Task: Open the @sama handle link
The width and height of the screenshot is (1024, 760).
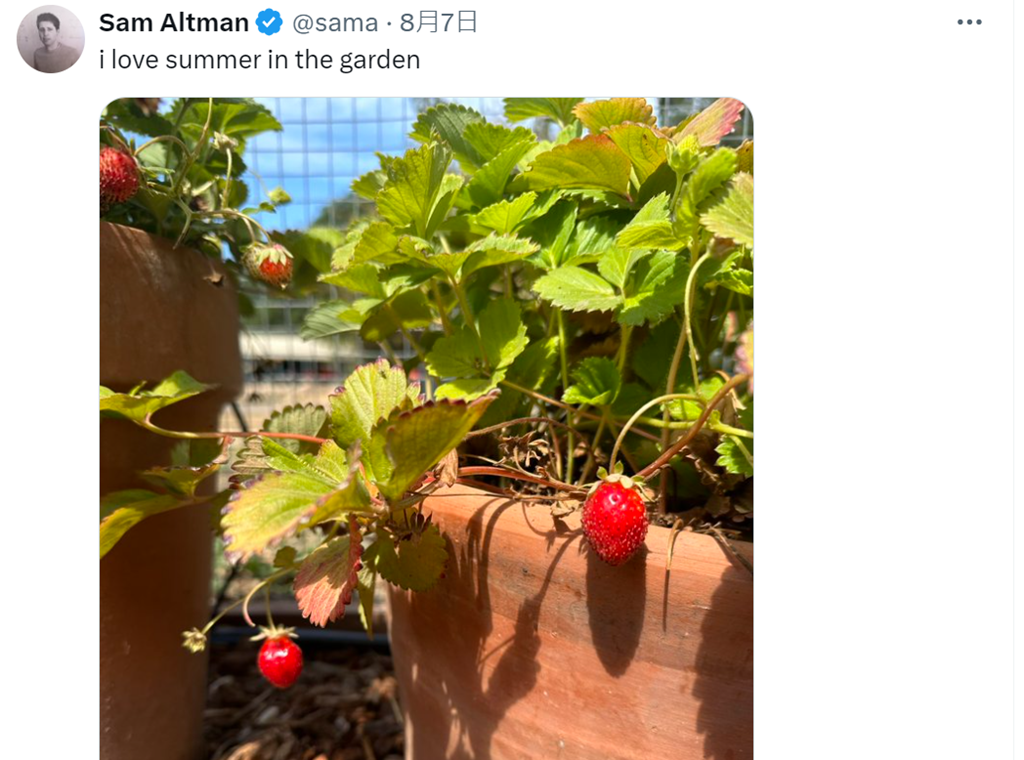Action: click(335, 23)
